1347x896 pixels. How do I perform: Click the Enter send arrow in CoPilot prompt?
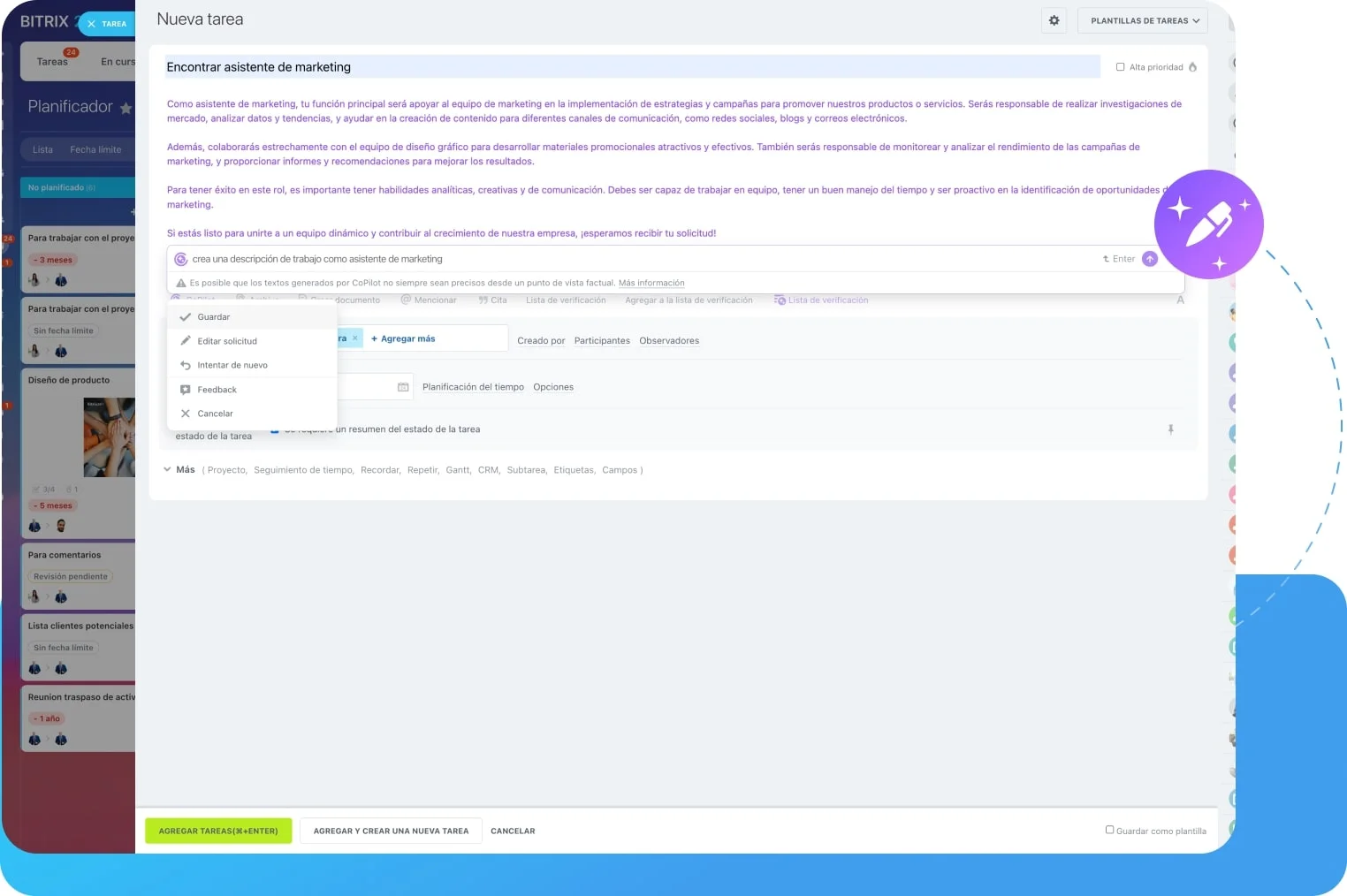(1150, 258)
